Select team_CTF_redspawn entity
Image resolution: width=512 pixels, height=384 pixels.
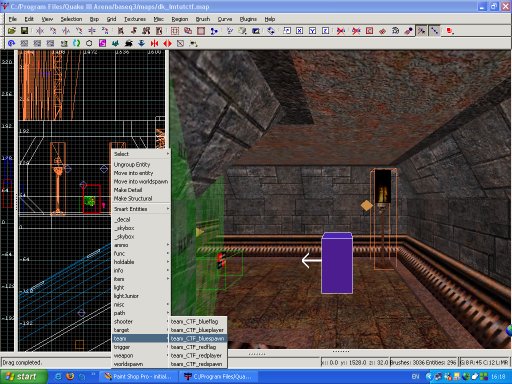tap(199, 364)
